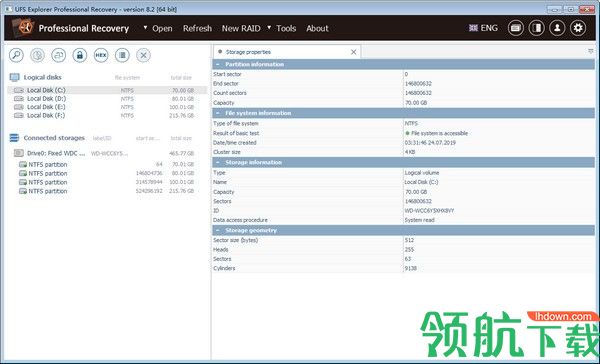Select Local Disk (D:) row

[x=107, y=99]
